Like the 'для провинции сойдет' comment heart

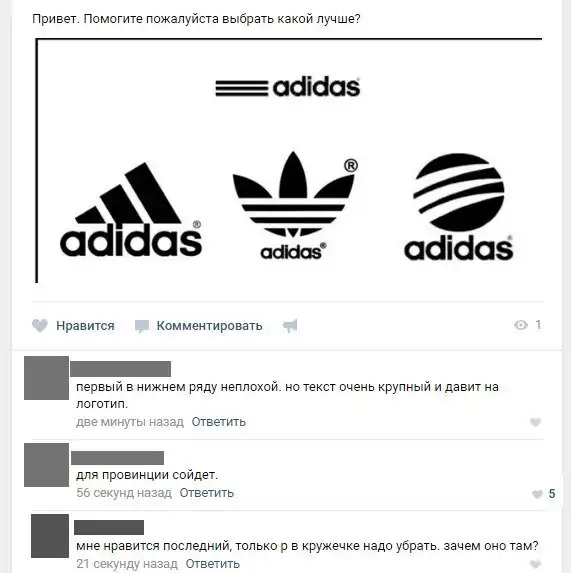tap(537, 494)
